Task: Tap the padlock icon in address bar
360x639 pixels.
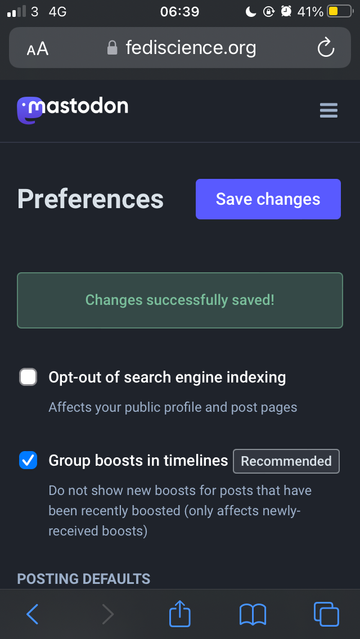Action: (112, 48)
